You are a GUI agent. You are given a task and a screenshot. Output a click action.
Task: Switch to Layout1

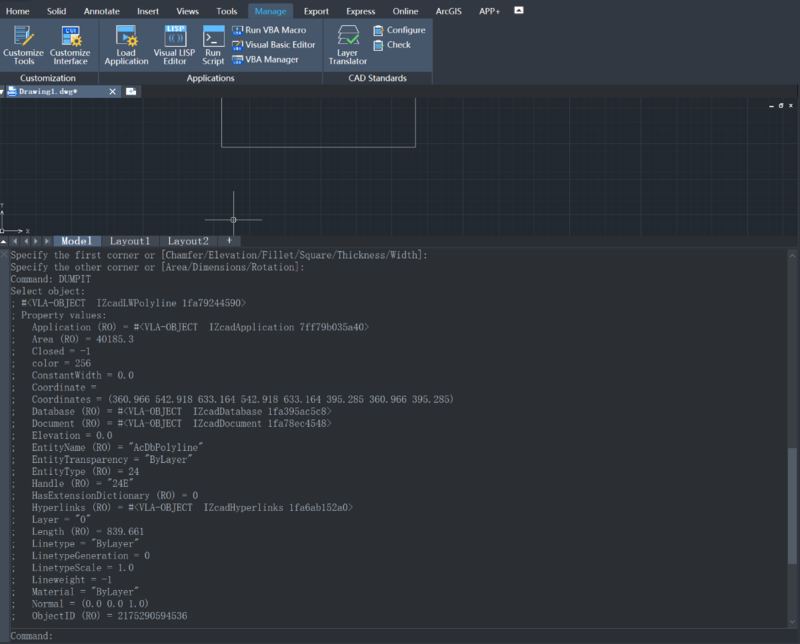tap(130, 240)
